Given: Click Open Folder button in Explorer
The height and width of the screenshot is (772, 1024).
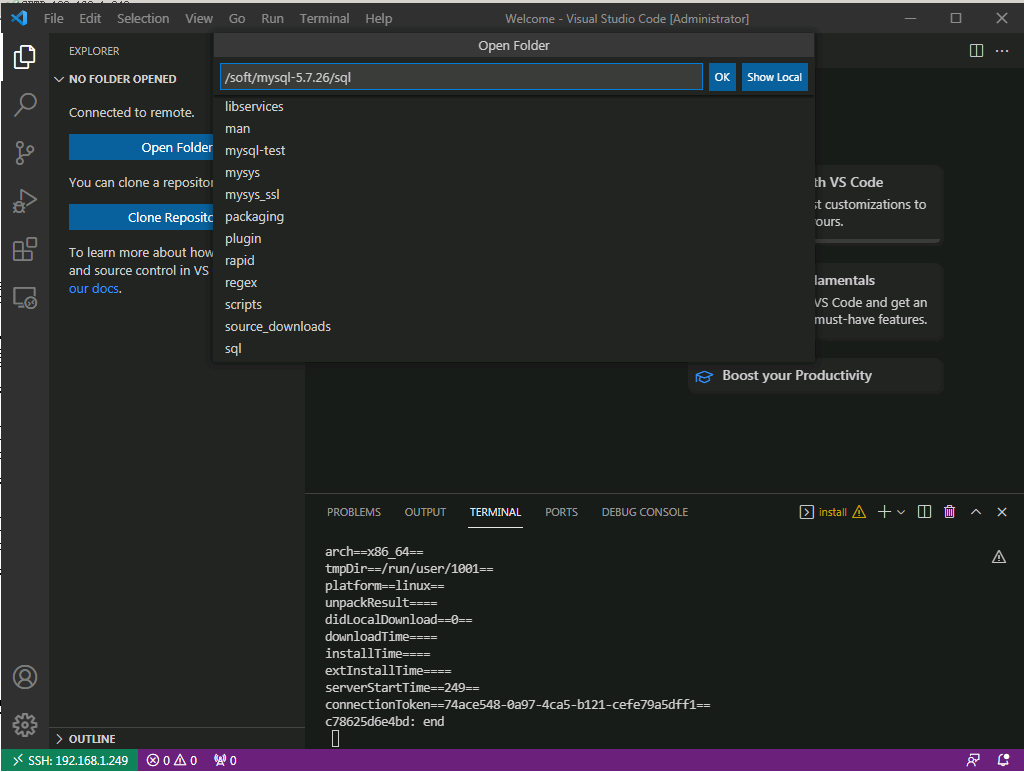Looking at the screenshot, I should pyautogui.click(x=141, y=148).
